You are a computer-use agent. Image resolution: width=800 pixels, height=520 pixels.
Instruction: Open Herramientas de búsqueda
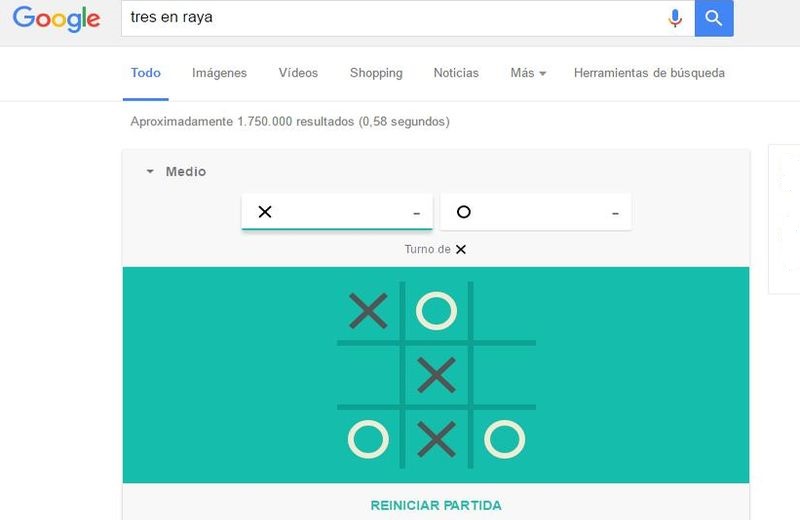tap(649, 73)
